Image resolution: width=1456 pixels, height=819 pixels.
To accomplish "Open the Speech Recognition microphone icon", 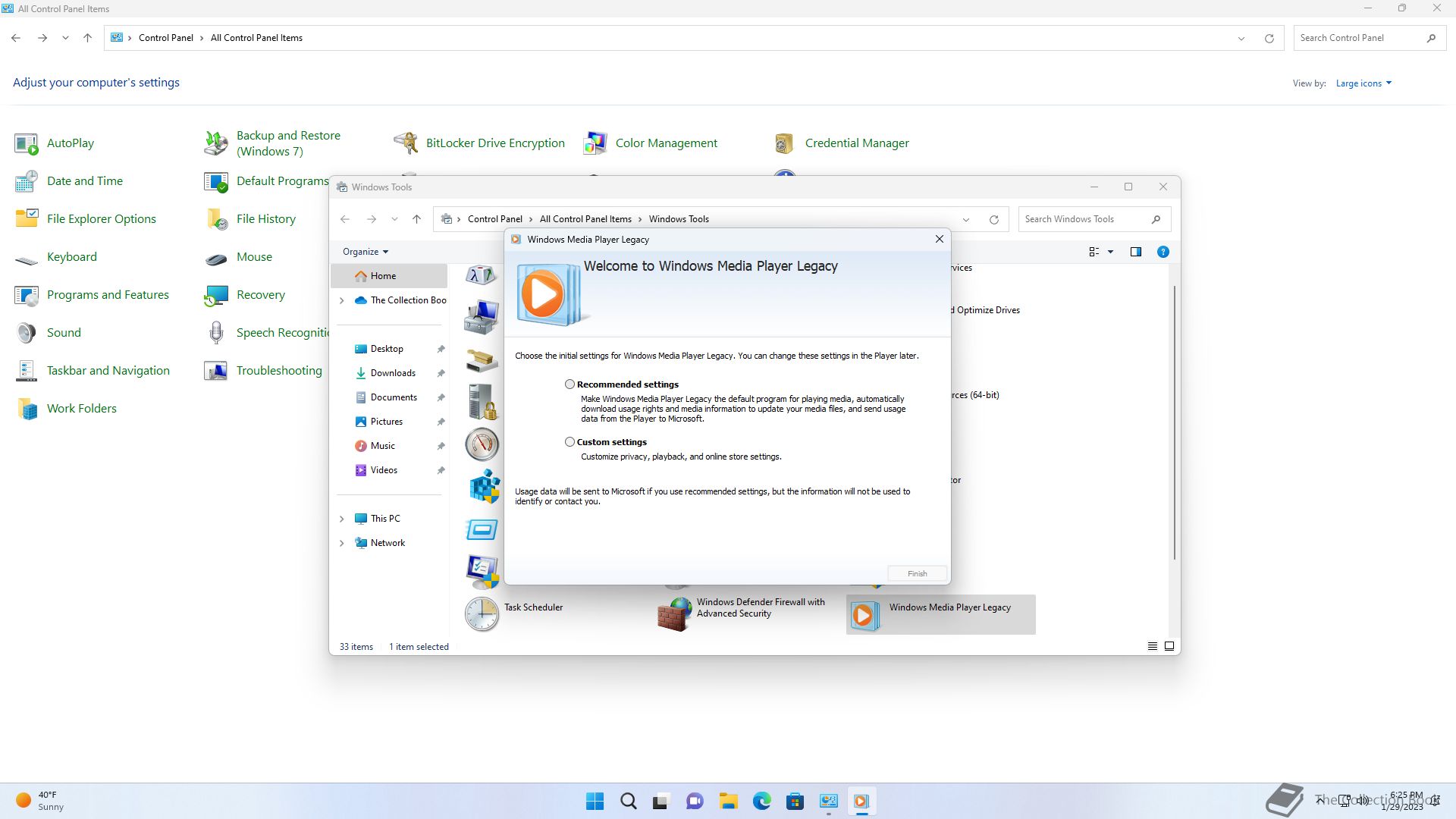I will [216, 333].
